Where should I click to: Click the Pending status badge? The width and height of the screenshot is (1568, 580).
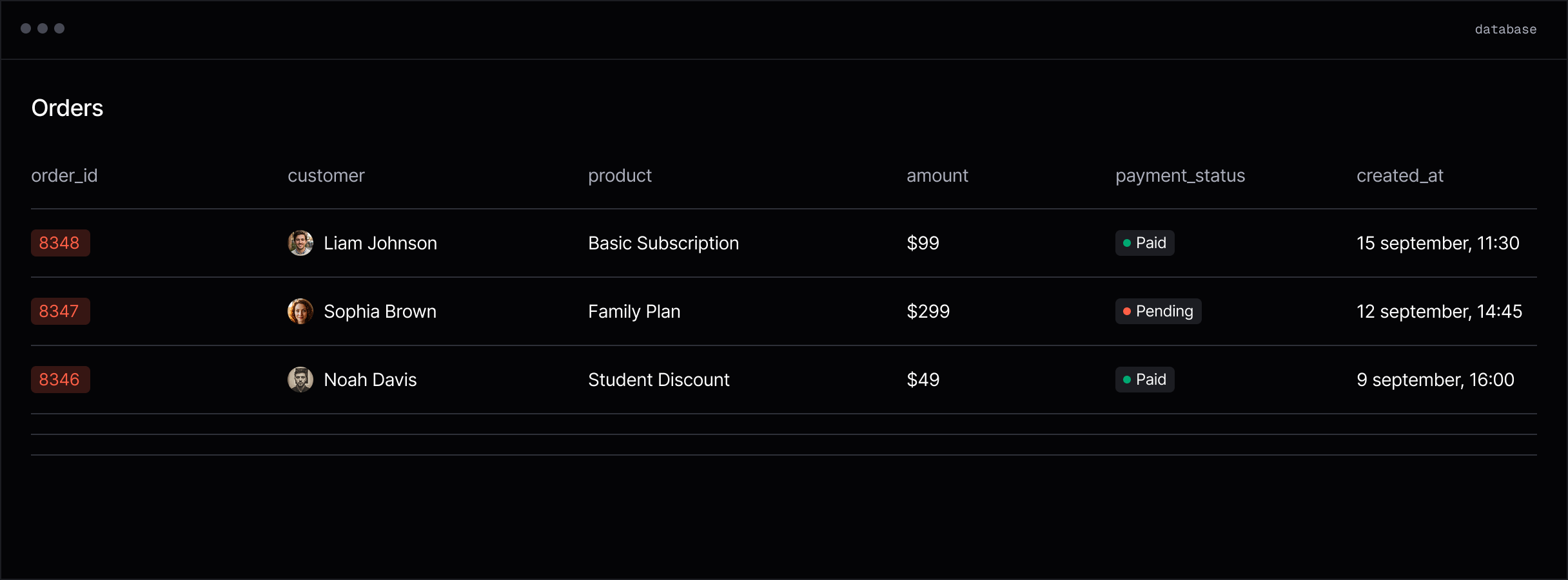(x=1159, y=311)
